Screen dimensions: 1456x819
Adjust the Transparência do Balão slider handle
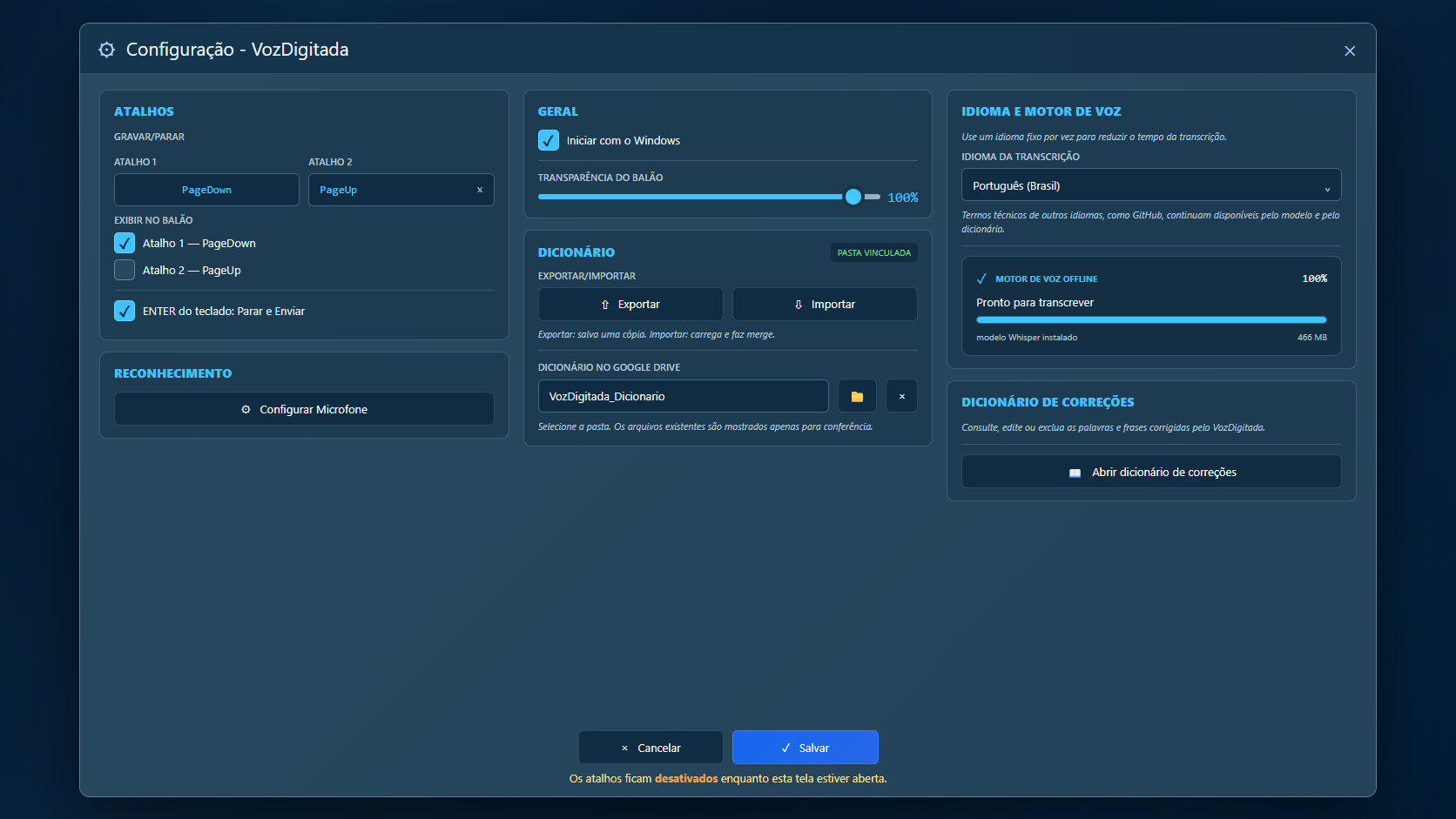(x=853, y=197)
